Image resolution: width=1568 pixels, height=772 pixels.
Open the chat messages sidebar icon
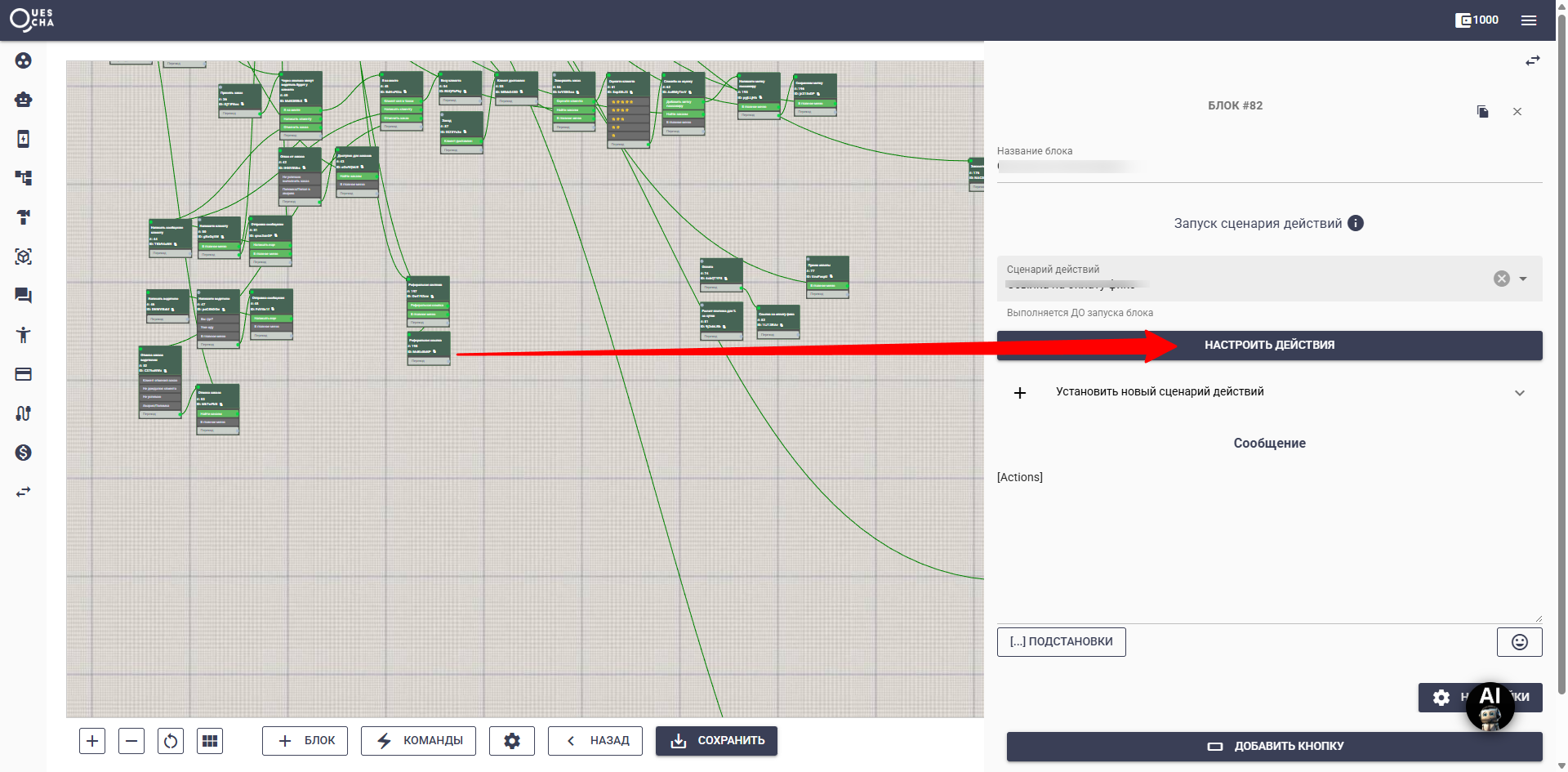(x=23, y=296)
